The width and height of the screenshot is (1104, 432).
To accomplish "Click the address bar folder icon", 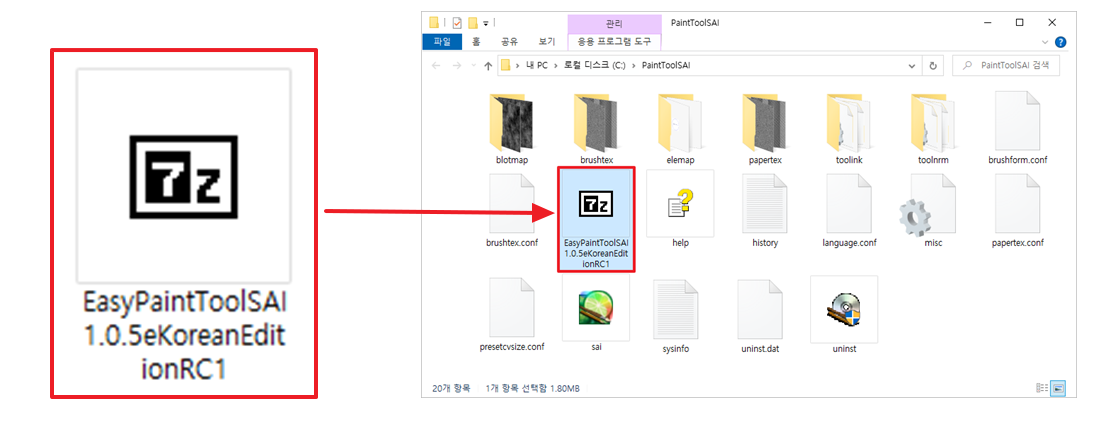I will pyautogui.click(x=505, y=65).
